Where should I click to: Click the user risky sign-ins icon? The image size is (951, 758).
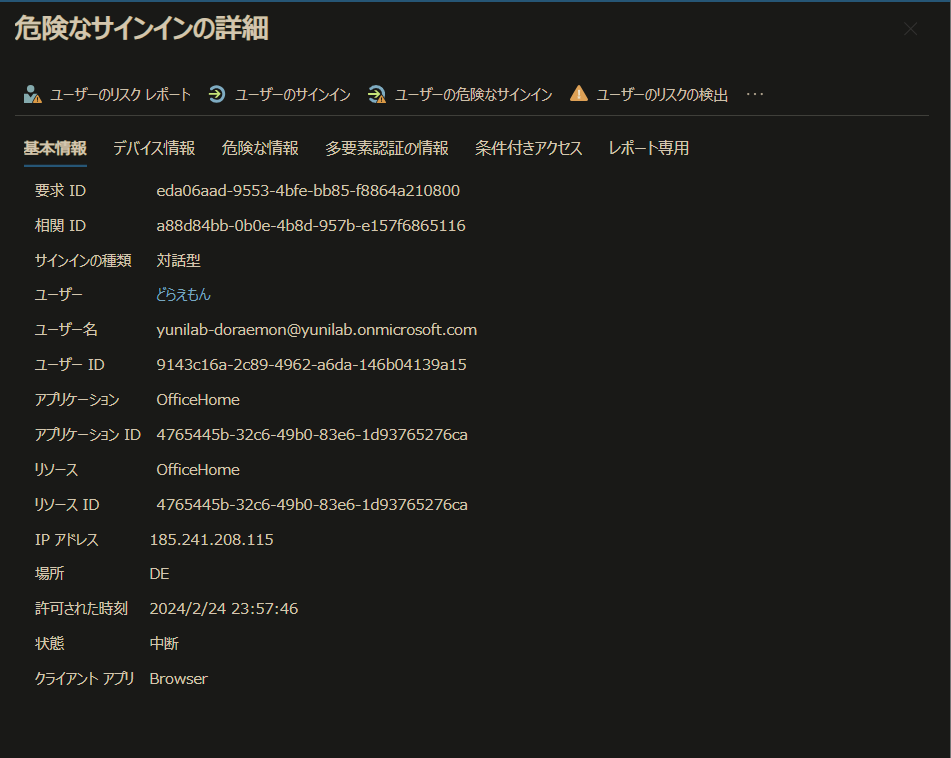[x=377, y=95]
